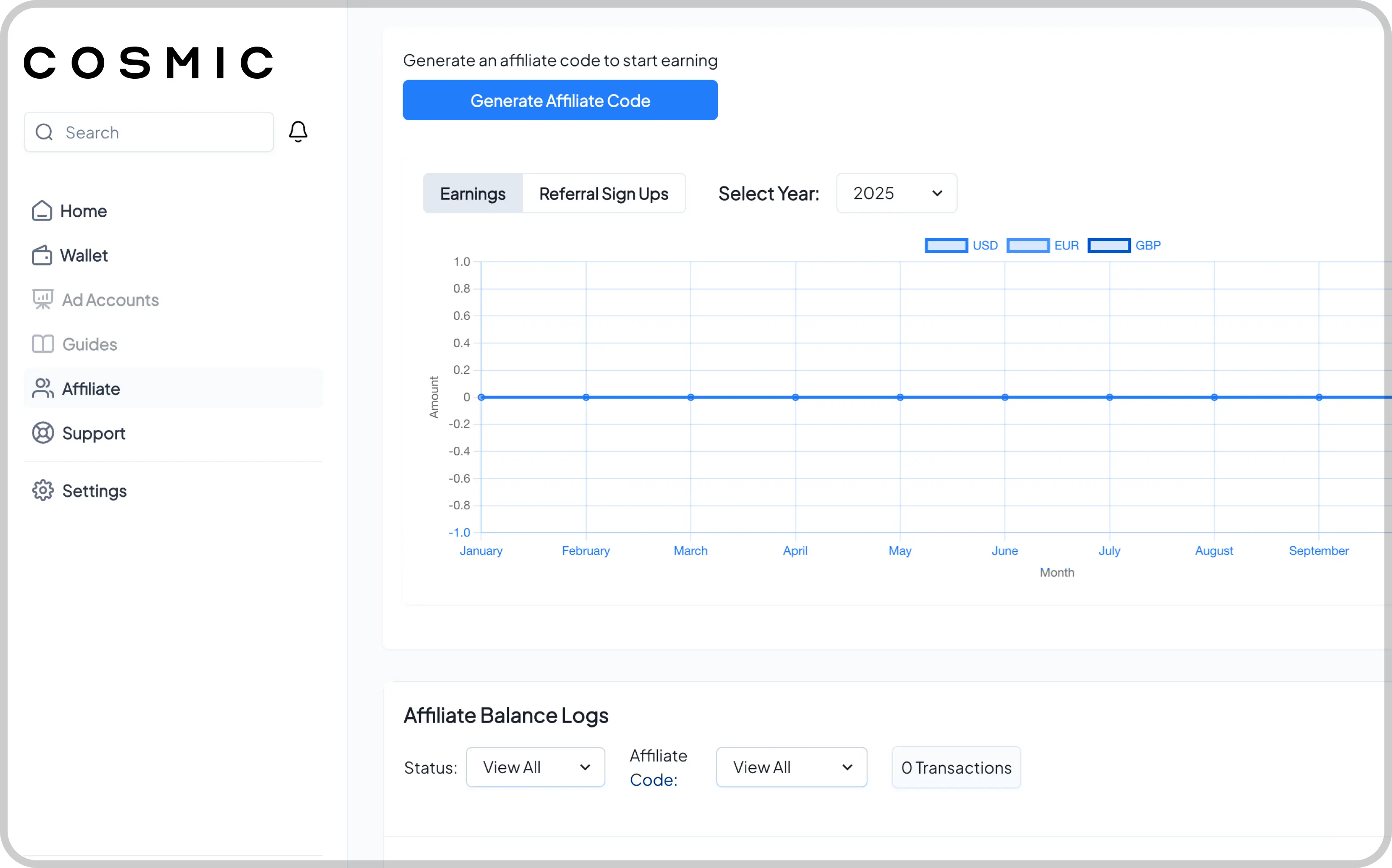The width and height of the screenshot is (1392, 868).
Task: Click the search magnifier icon
Action: click(x=44, y=132)
